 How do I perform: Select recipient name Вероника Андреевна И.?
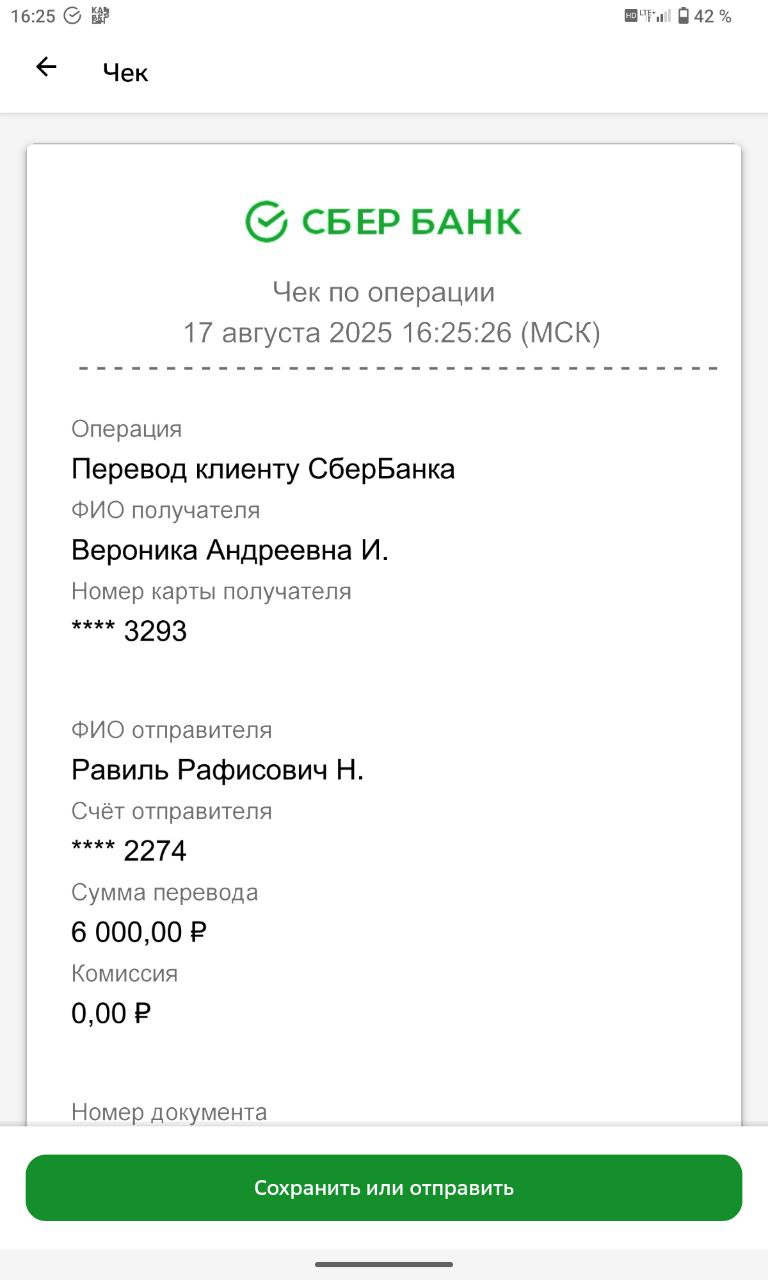pos(230,550)
